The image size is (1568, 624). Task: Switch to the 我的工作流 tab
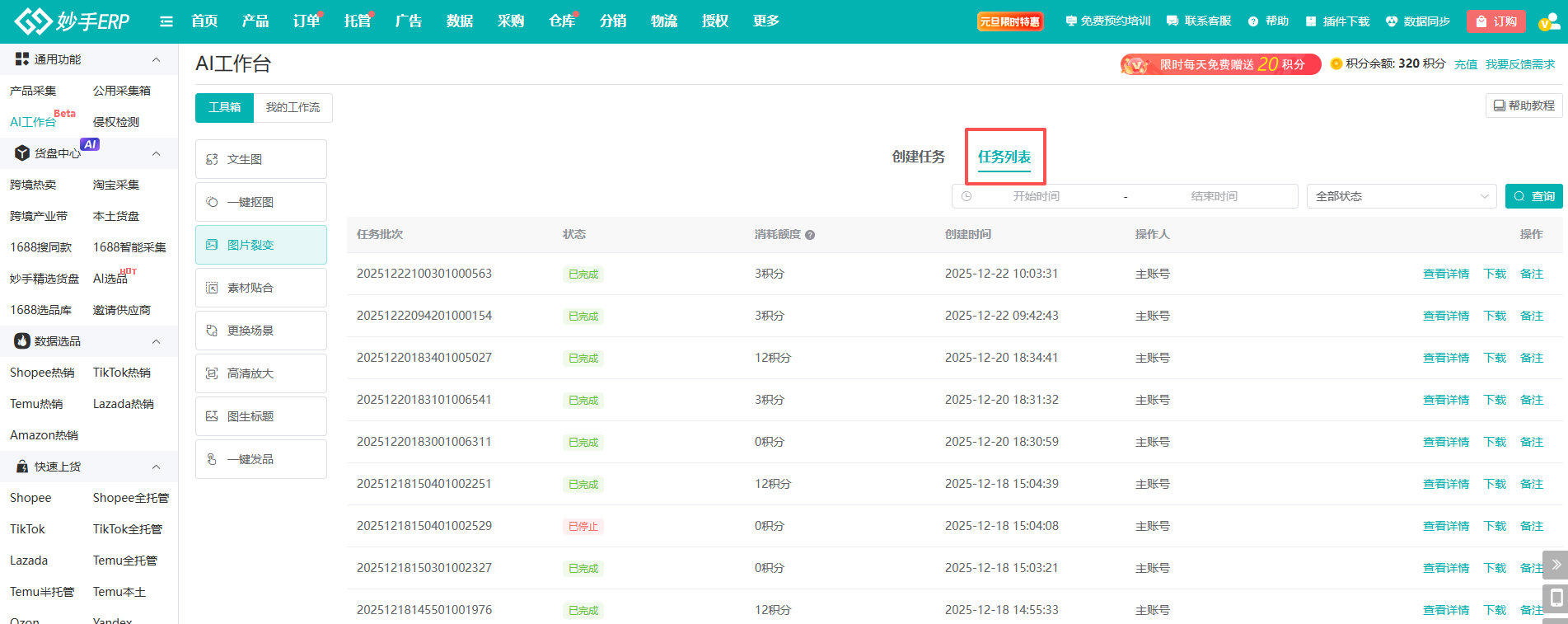coord(293,108)
